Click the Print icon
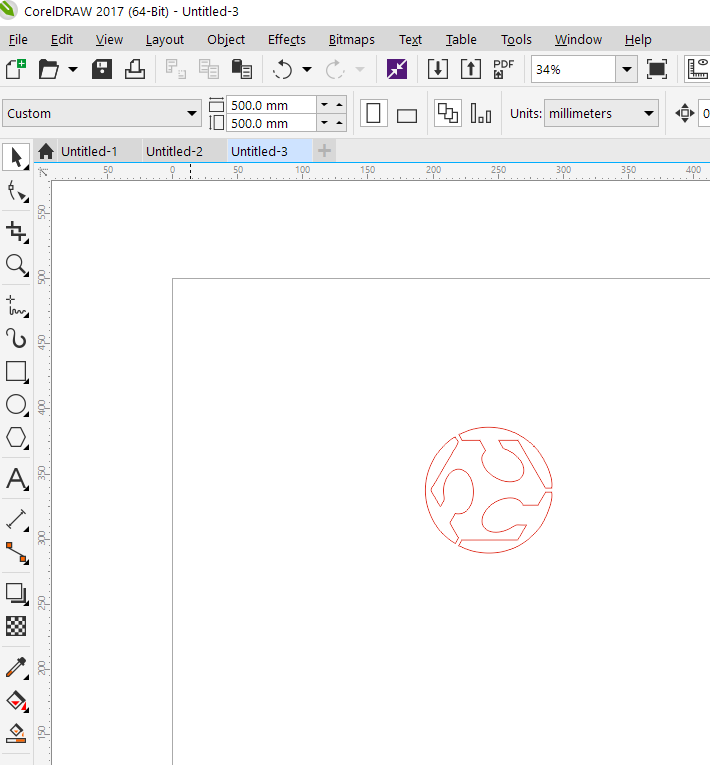 tap(135, 69)
